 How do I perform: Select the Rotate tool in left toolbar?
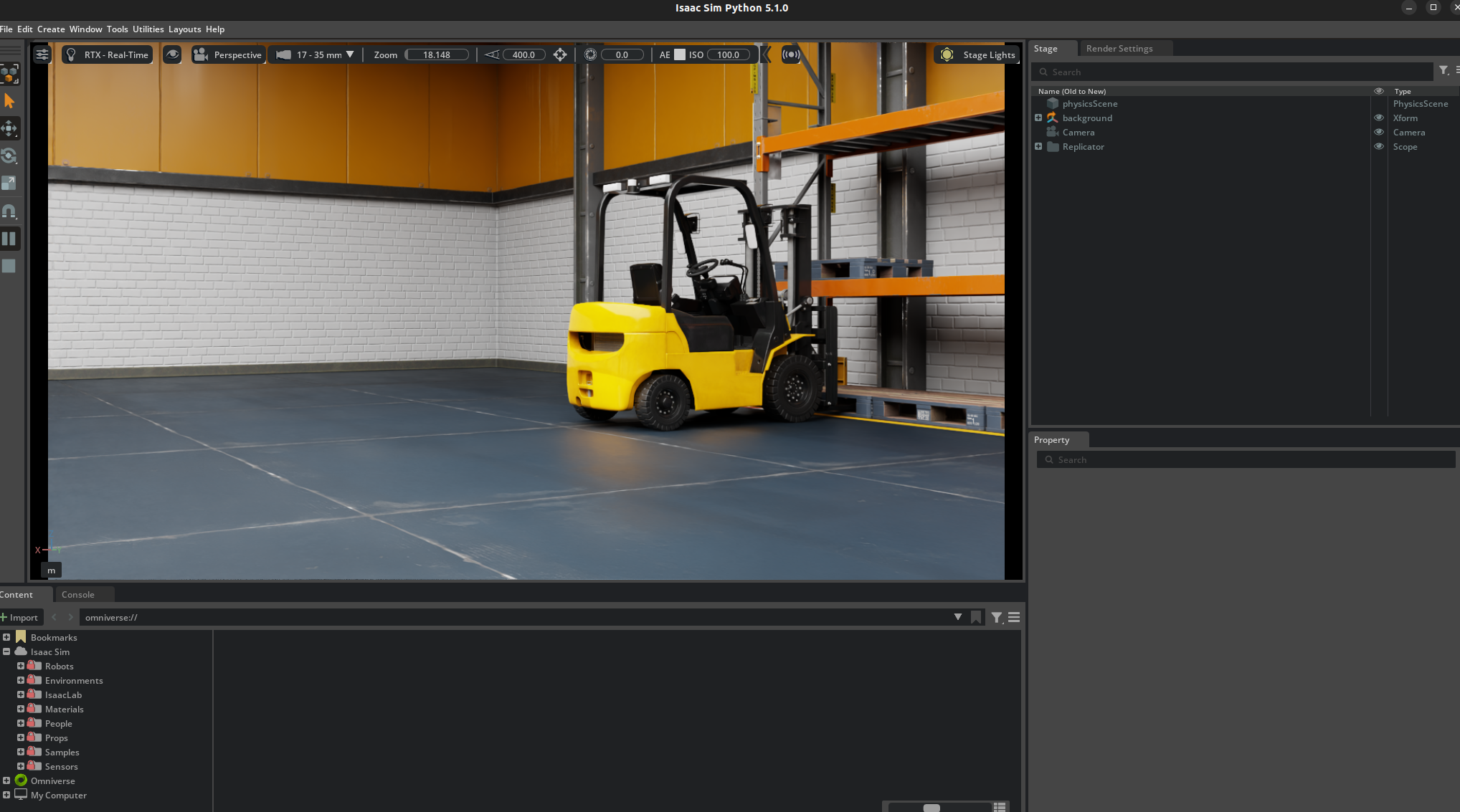pos(9,156)
